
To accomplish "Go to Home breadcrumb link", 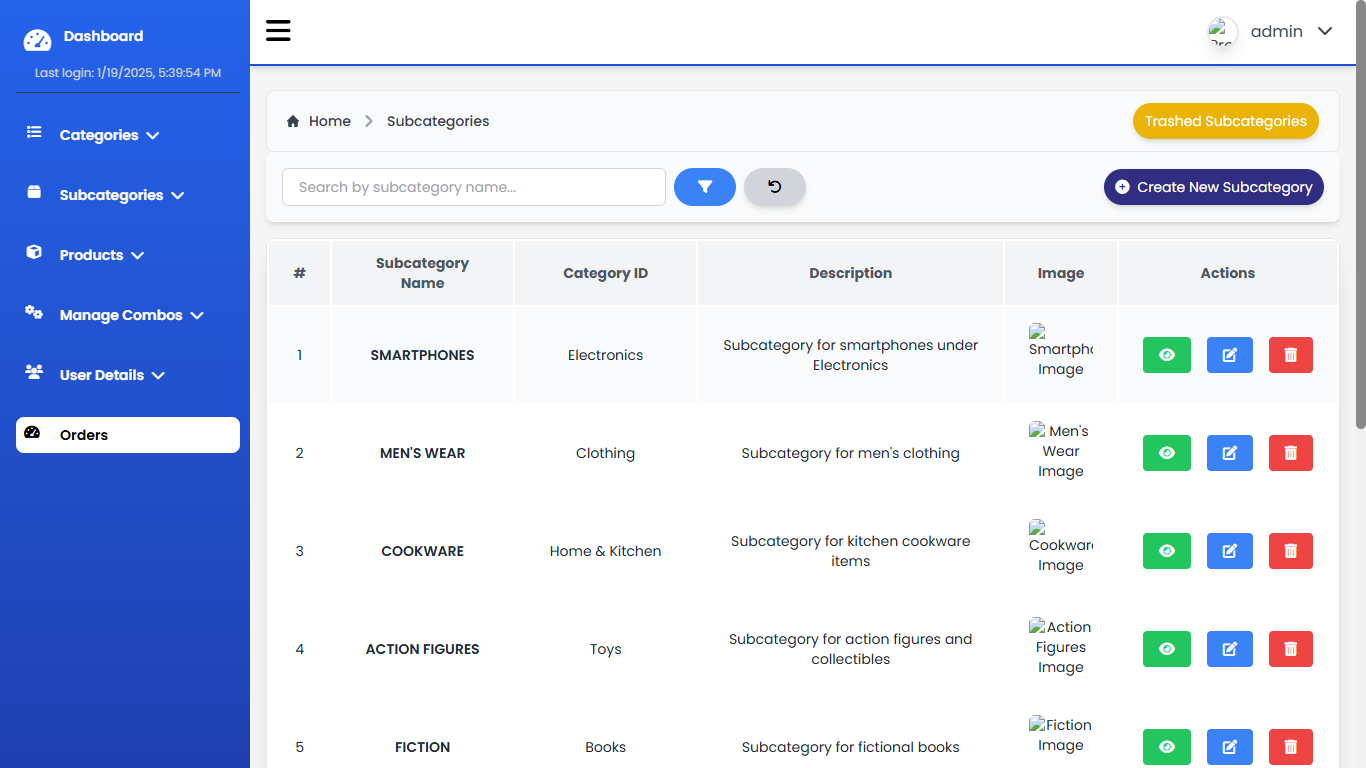I will pyautogui.click(x=330, y=121).
